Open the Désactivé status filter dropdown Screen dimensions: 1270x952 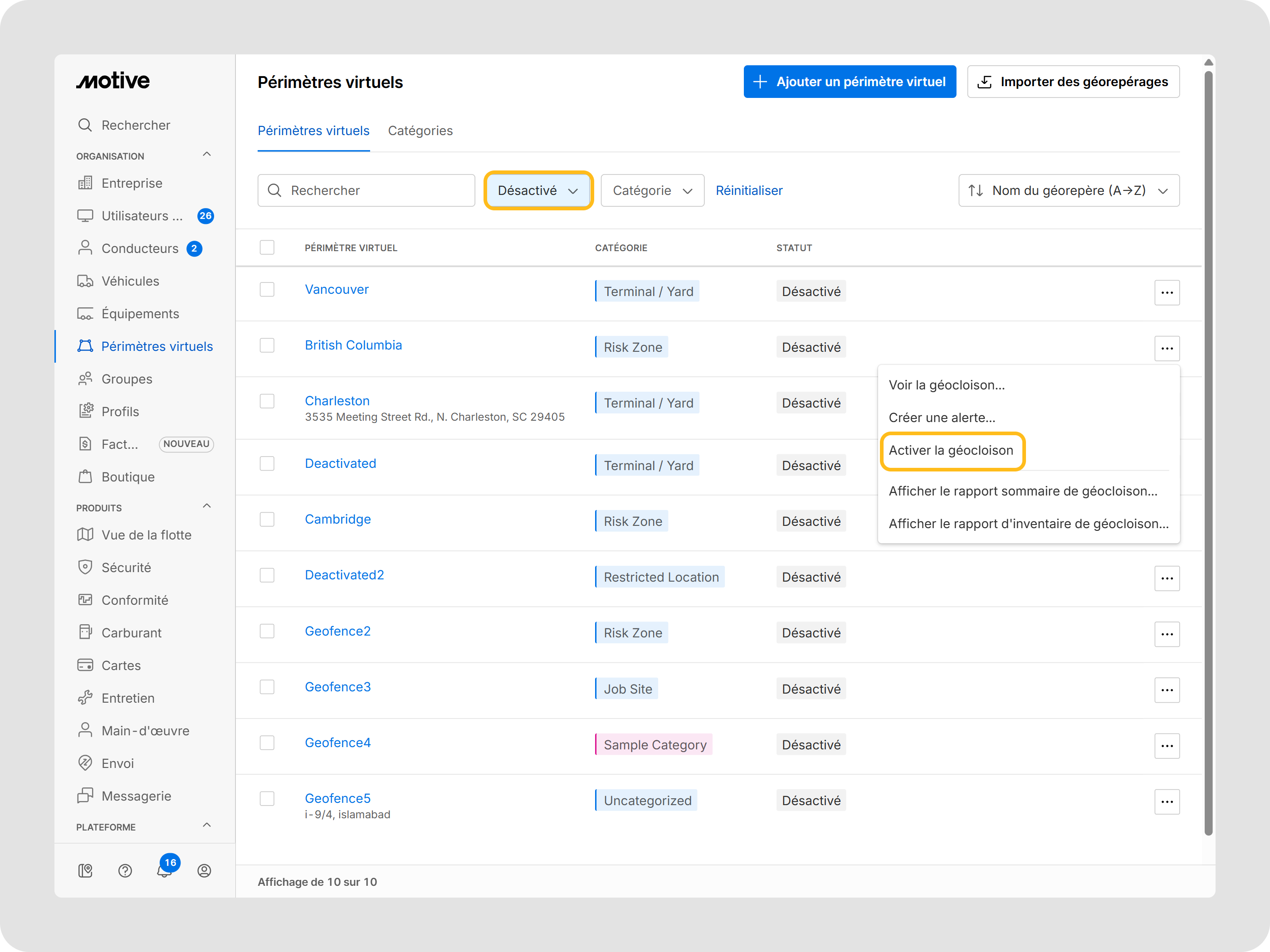pyautogui.click(x=537, y=190)
